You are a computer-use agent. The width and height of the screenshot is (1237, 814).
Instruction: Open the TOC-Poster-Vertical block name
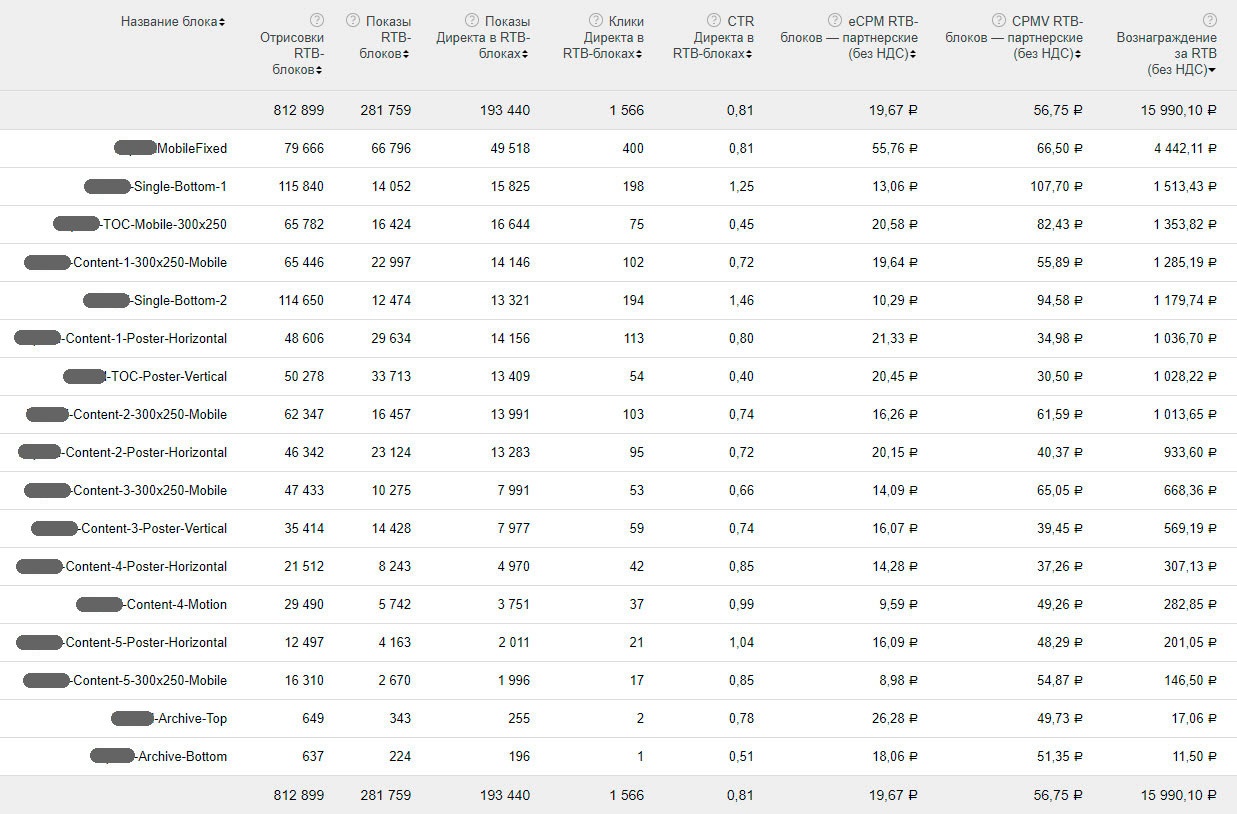tap(168, 376)
